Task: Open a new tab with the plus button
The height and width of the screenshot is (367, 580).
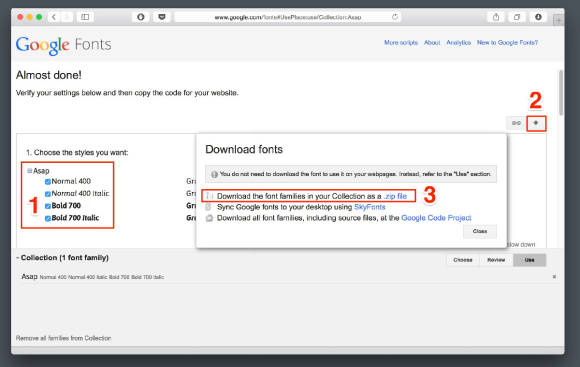Action: click(x=558, y=20)
